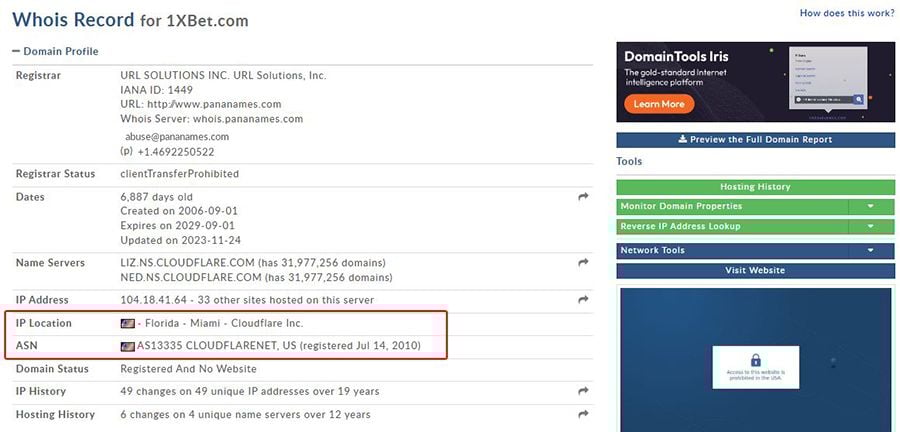Screen dimensions: 900x432
Task: Click the phone number +1.4692250522
Action: [176, 153]
